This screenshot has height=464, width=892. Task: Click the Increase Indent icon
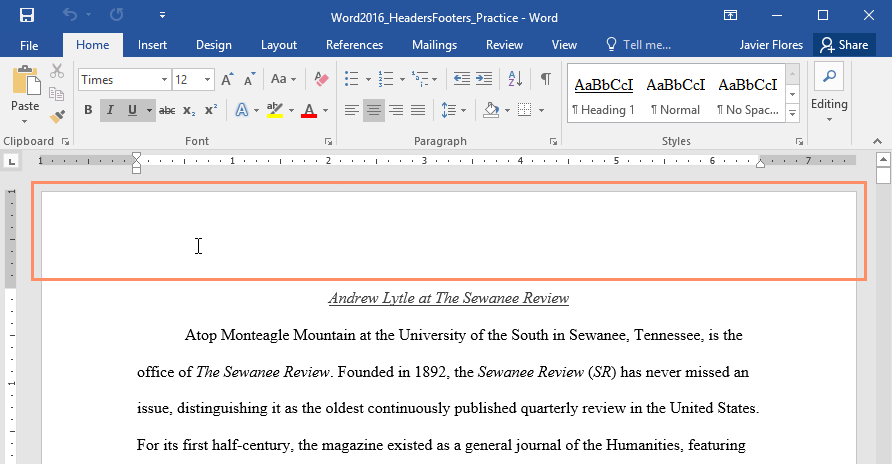click(x=484, y=79)
